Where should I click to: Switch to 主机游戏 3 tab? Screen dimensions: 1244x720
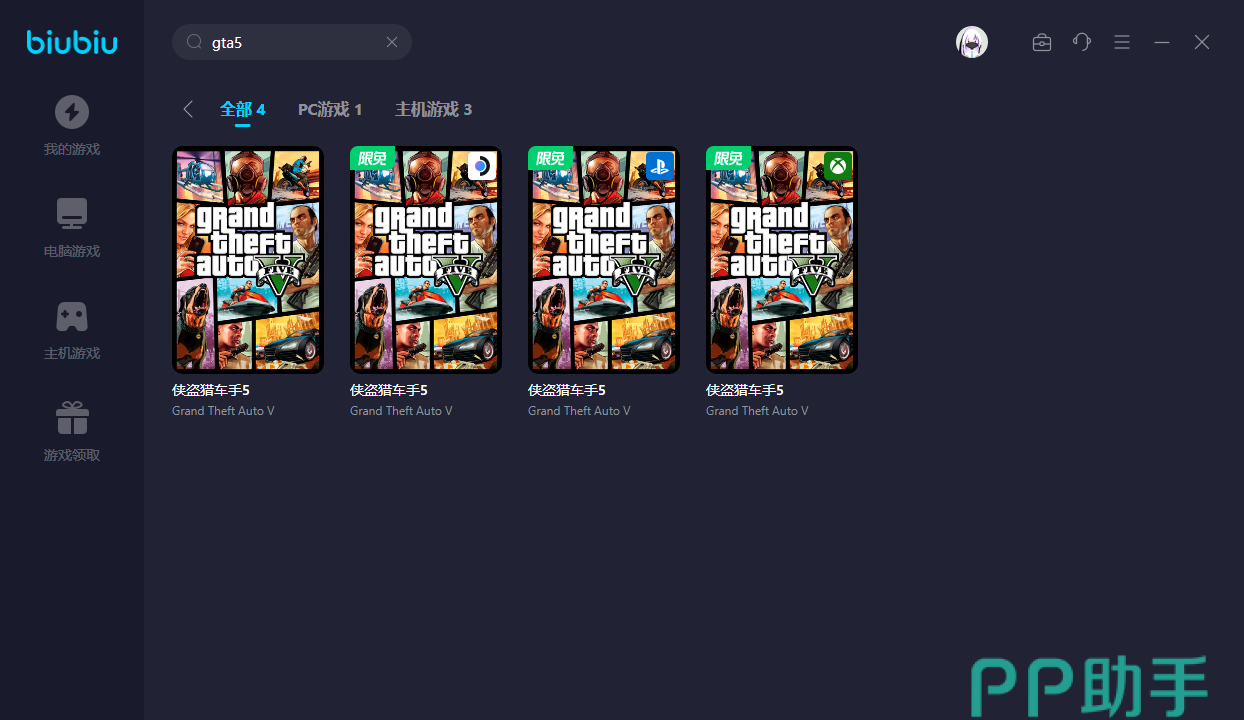pyautogui.click(x=433, y=109)
